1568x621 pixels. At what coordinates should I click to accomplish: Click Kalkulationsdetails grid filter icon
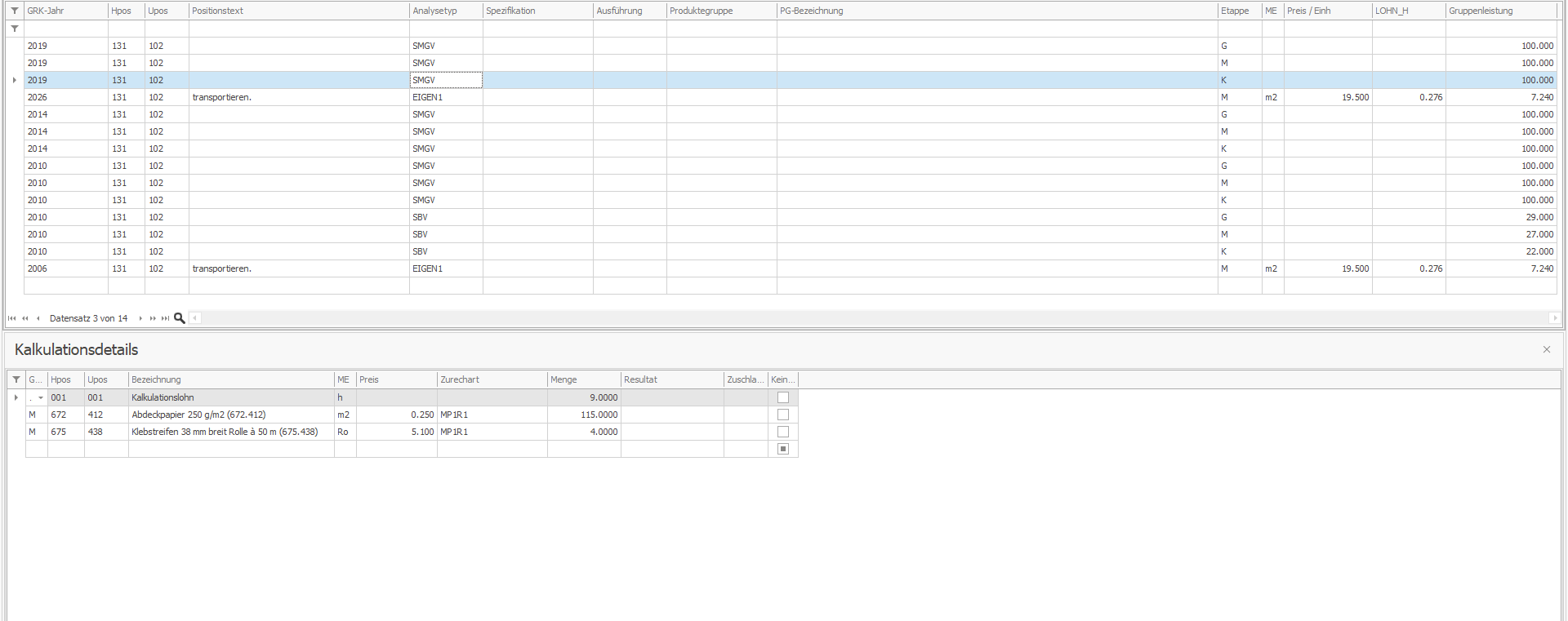tap(16, 379)
